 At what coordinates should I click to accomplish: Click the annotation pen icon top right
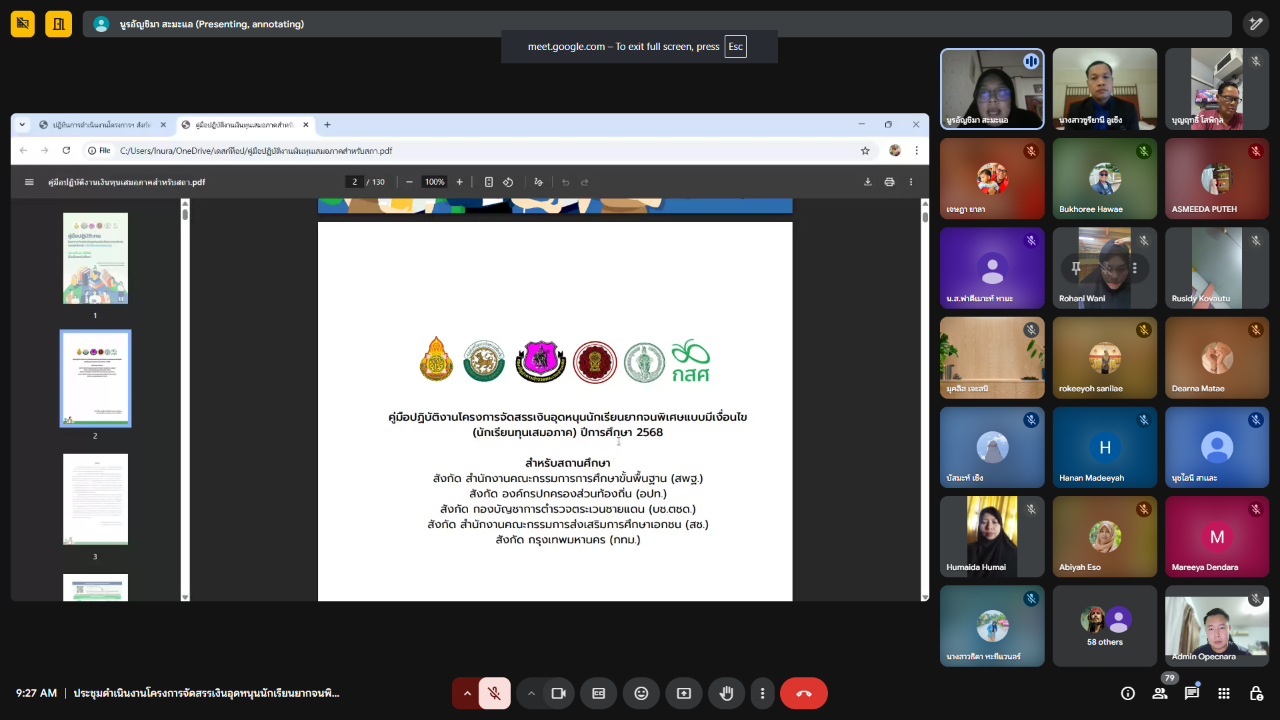[x=1255, y=24]
